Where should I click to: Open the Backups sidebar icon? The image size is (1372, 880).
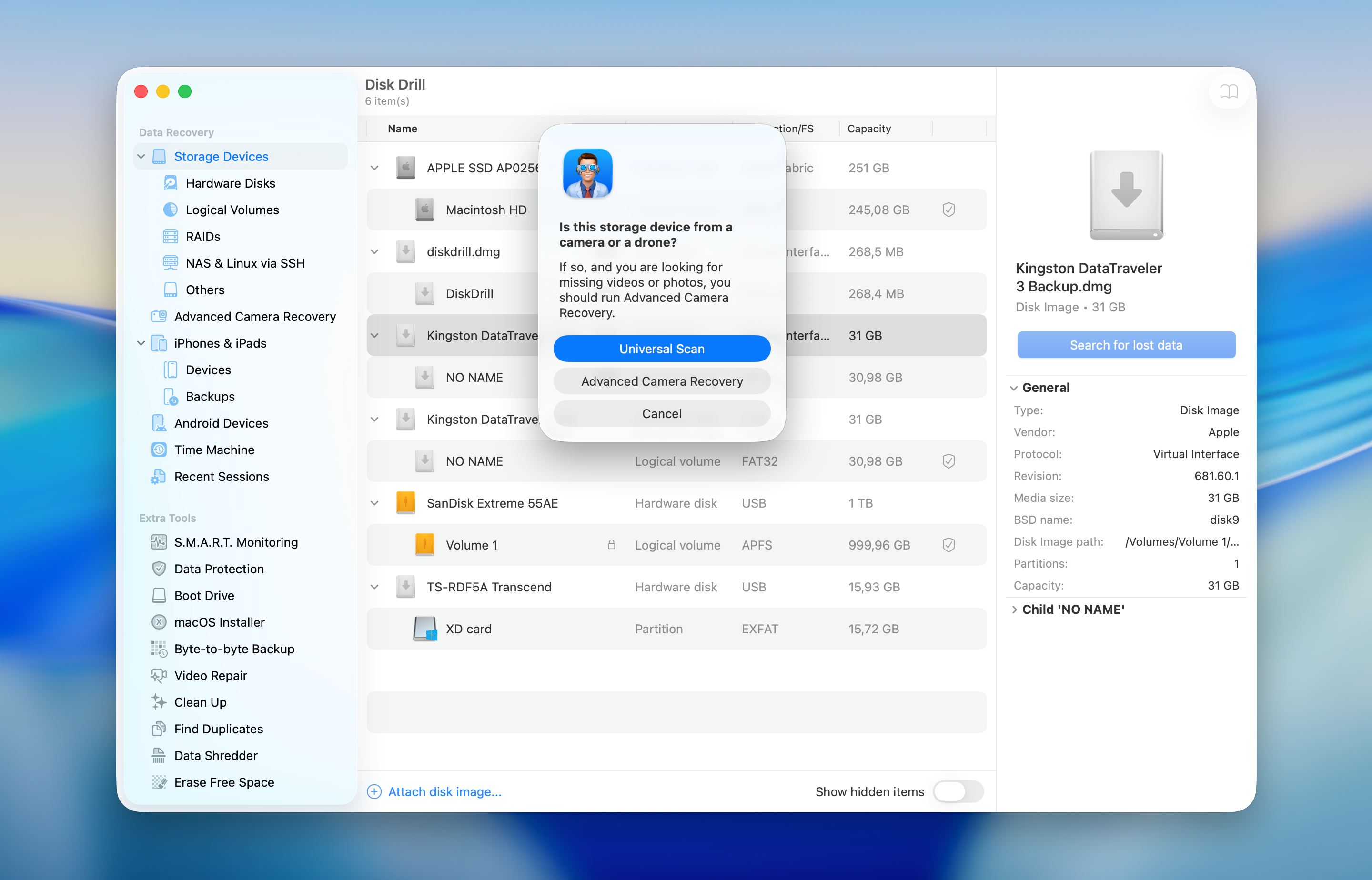[x=171, y=397]
